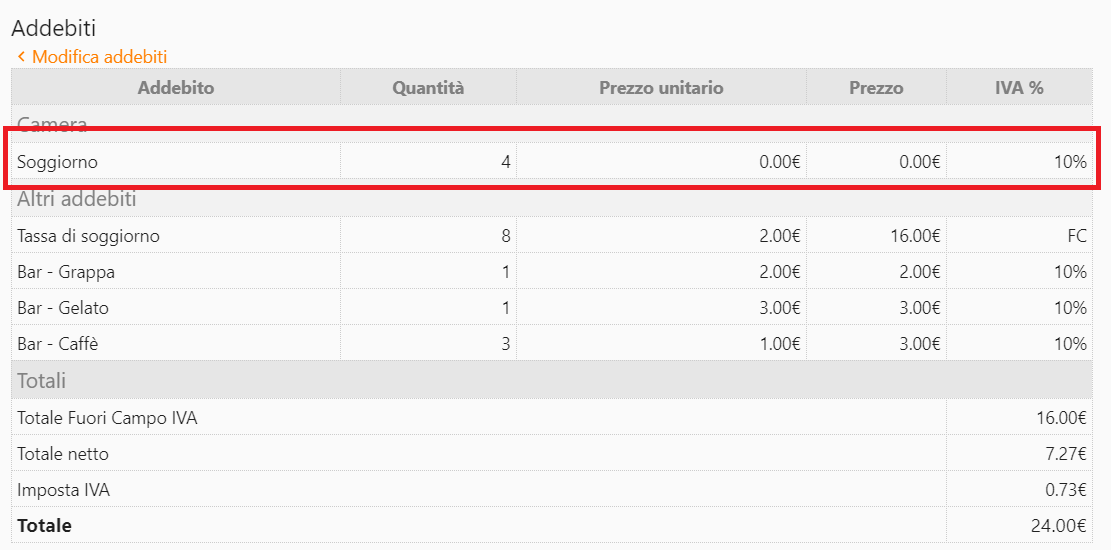Viewport: 1111px width, 550px height.
Task: Click the FC value in IVA column
Action: pyautogui.click(x=1076, y=236)
